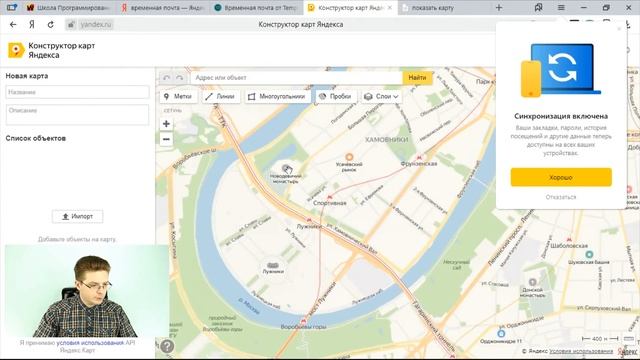Open a new browser tab

[x=499, y=7]
